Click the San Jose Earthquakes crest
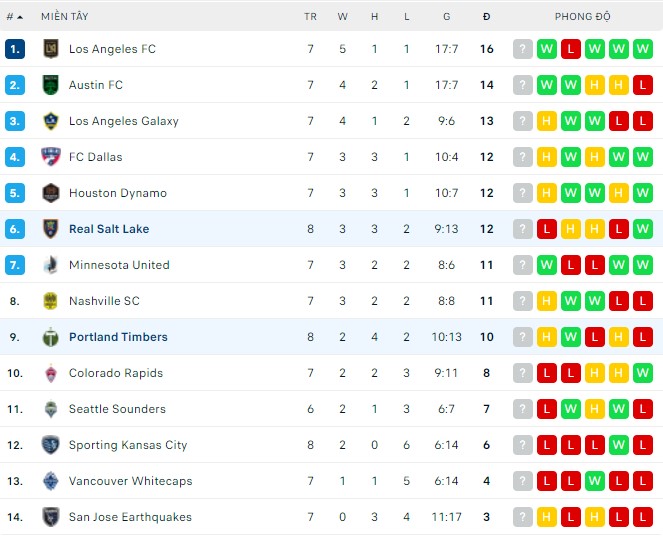This screenshot has width=663, height=537. coord(51,517)
